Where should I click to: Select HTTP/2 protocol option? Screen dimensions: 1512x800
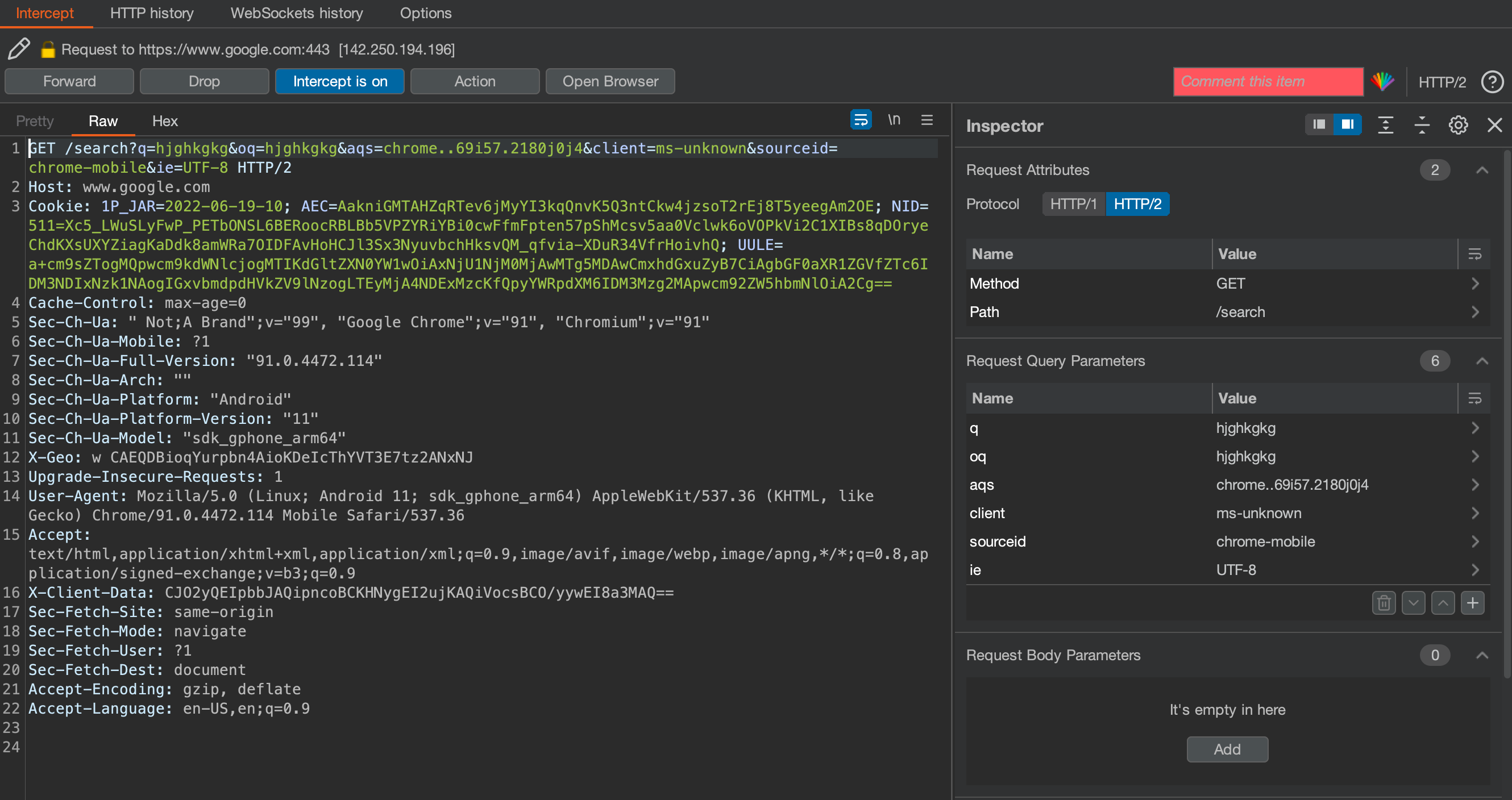click(1137, 204)
